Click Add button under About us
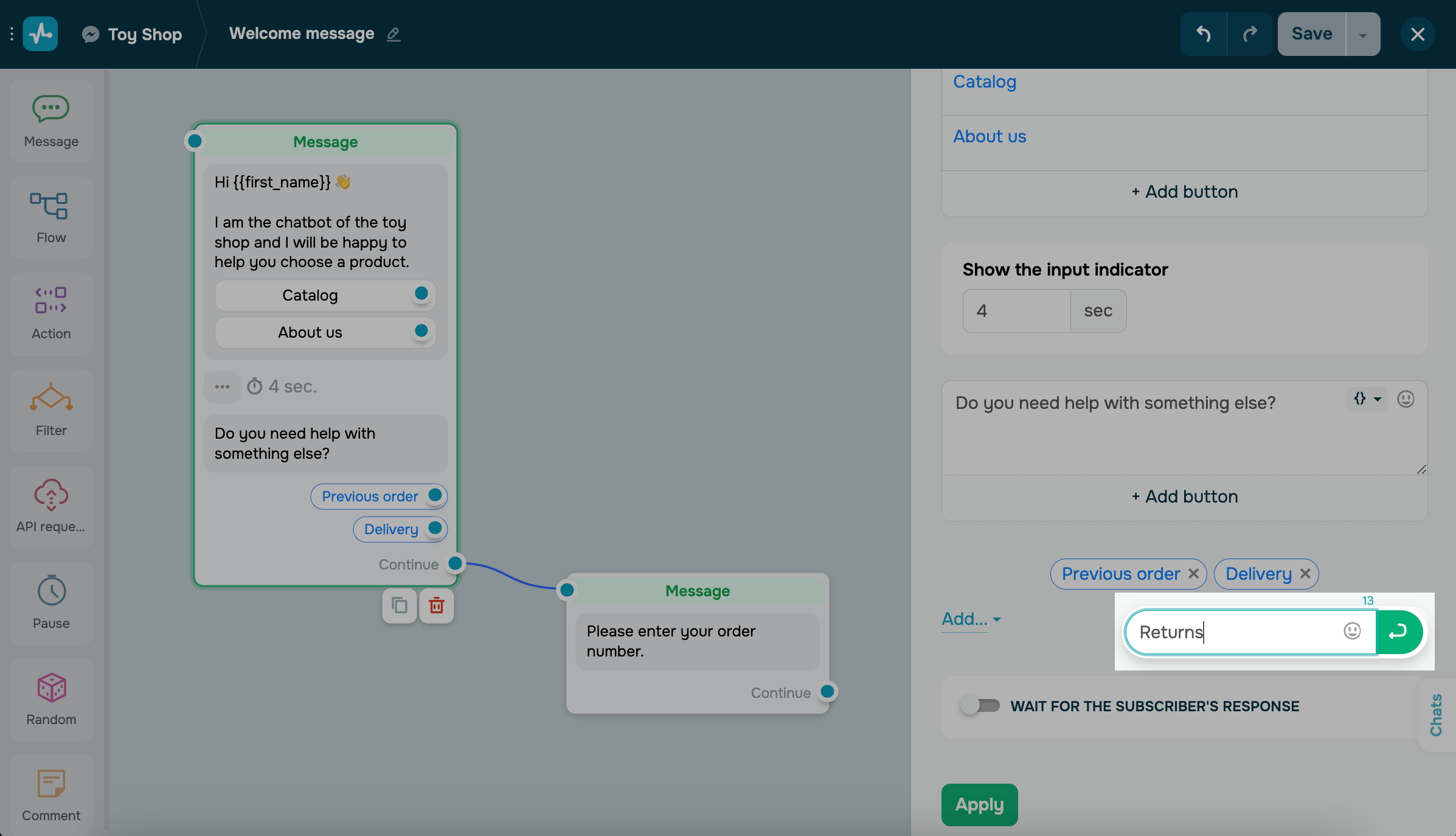1456x836 pixels. tap(1184, 192)
